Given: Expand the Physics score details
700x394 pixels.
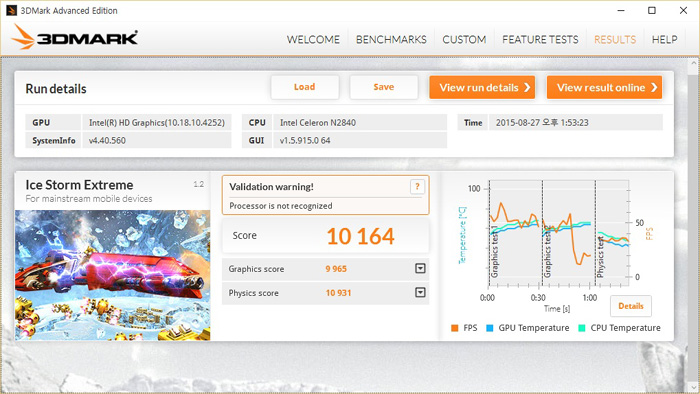Looking at the screenshot, I should click(x=420, y=293).
